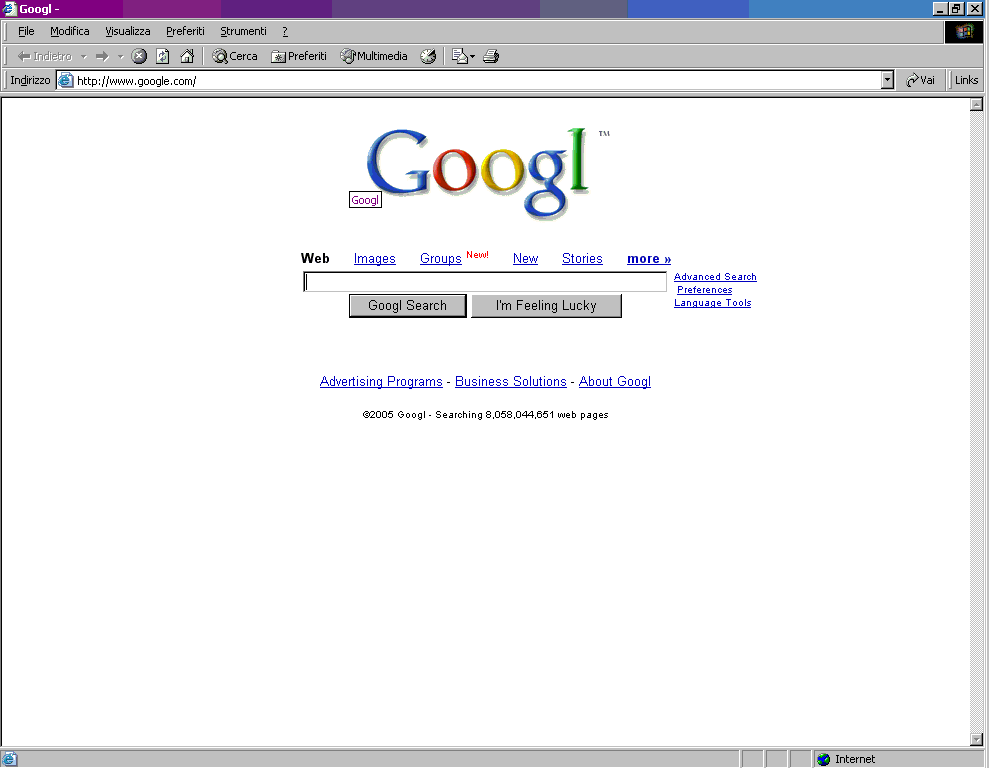Focus the Googl search text box
989x768 pixels.
[485, 282]
